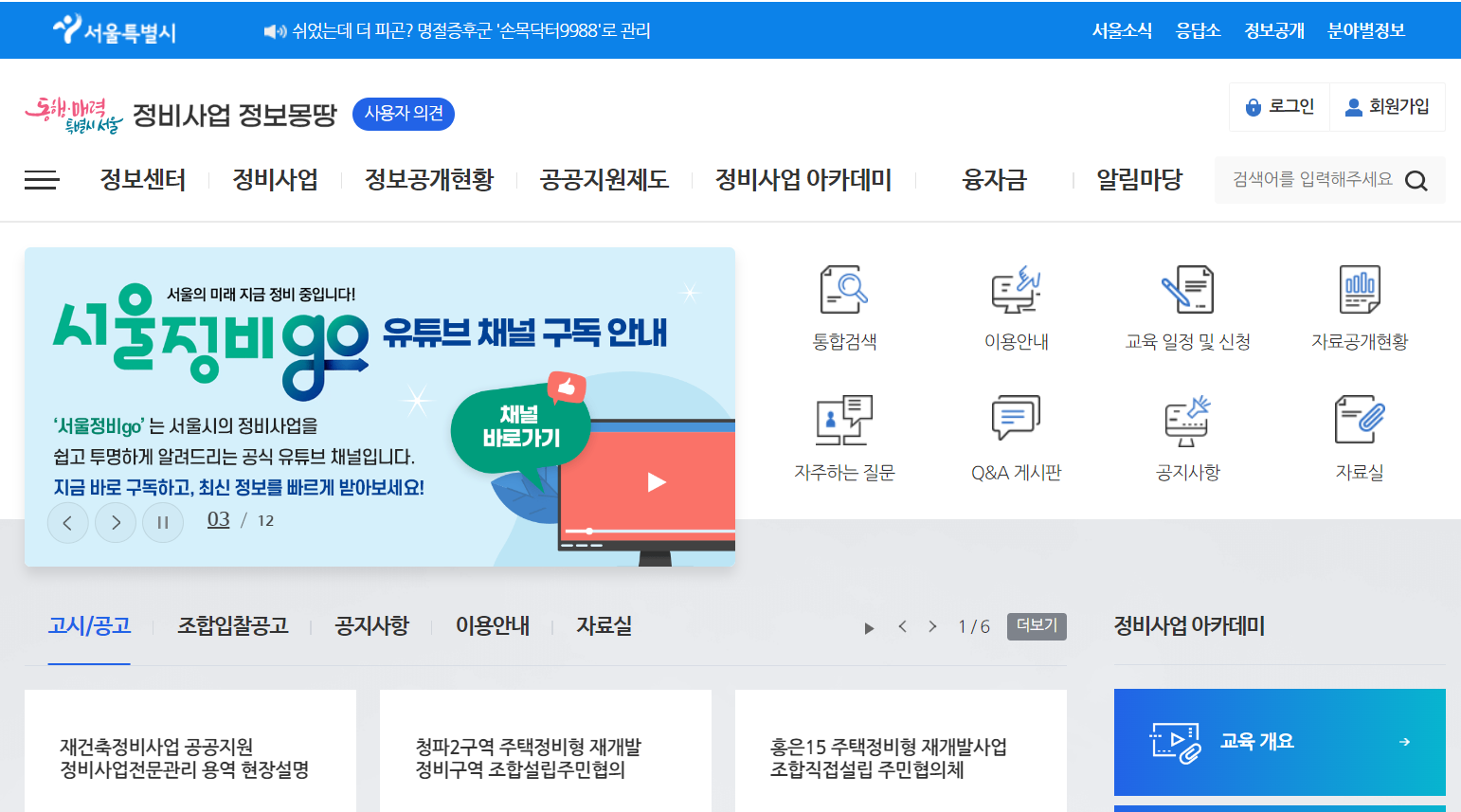The image size is (1461, 812).
Task: Open the 청파2구역 주택정비형 재개발 card
Action: 546,751
